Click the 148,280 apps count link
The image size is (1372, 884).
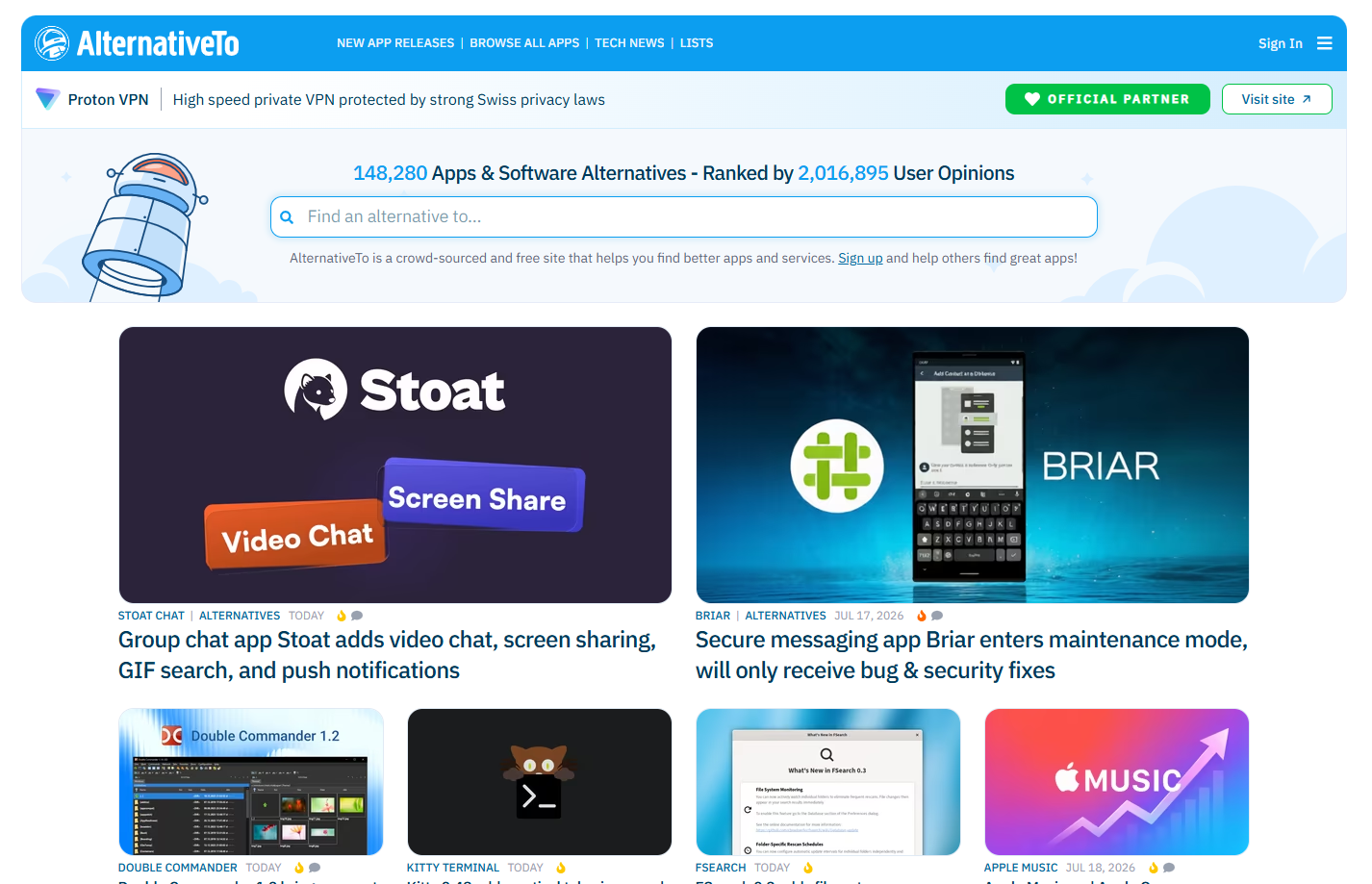coord(391,173)
